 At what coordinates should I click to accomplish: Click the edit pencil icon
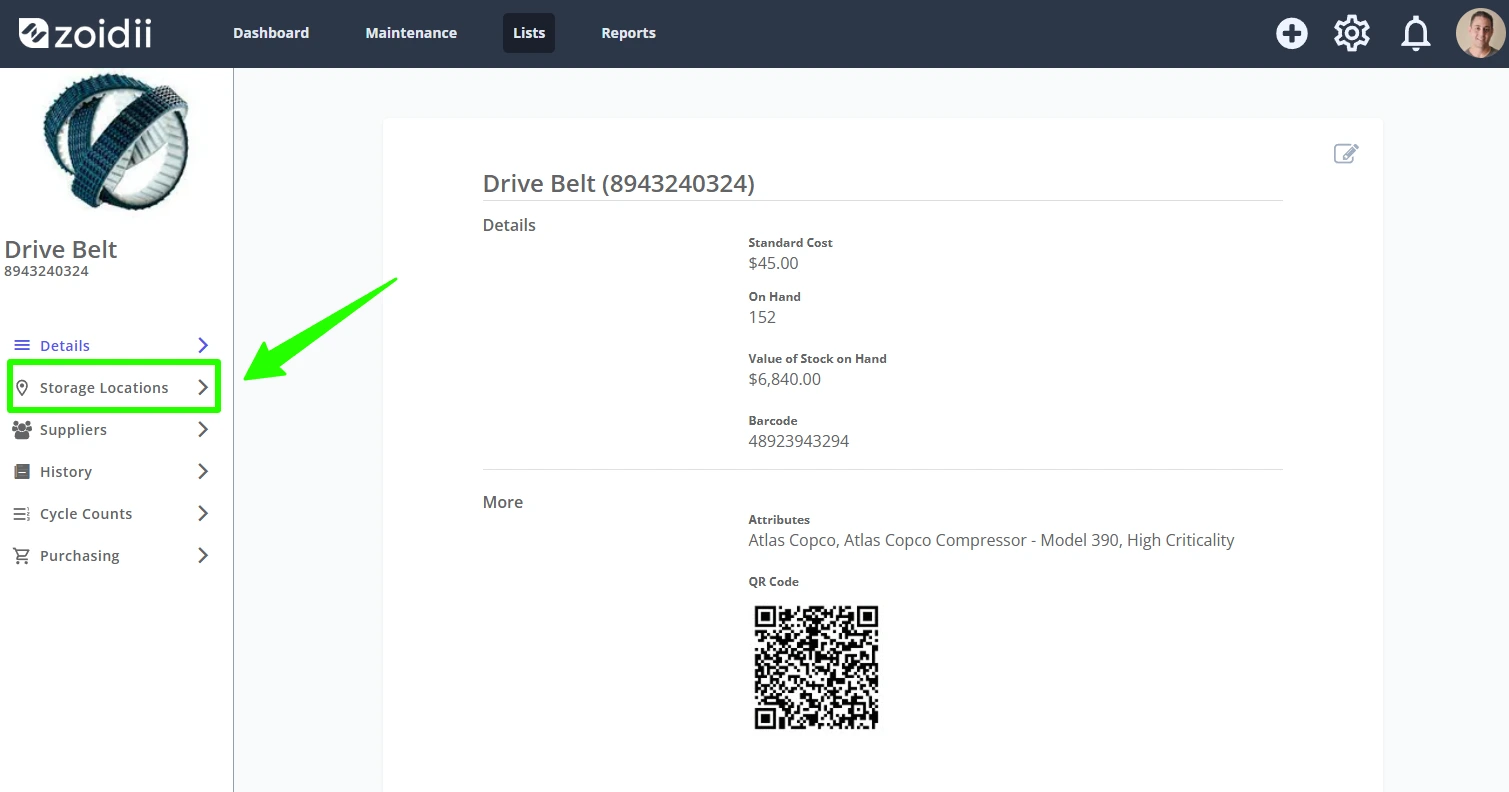1346,153
